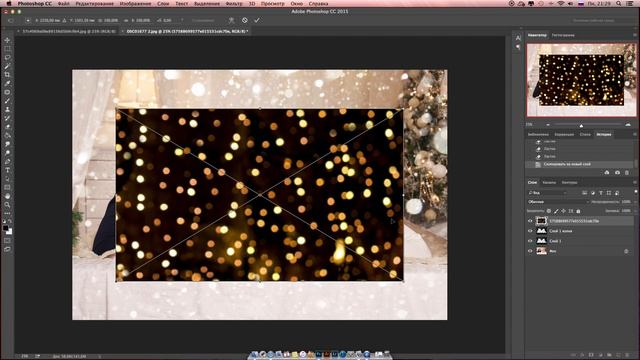
Task: Select the Rectangular Marquee tool
Action: tap(7, 49)
